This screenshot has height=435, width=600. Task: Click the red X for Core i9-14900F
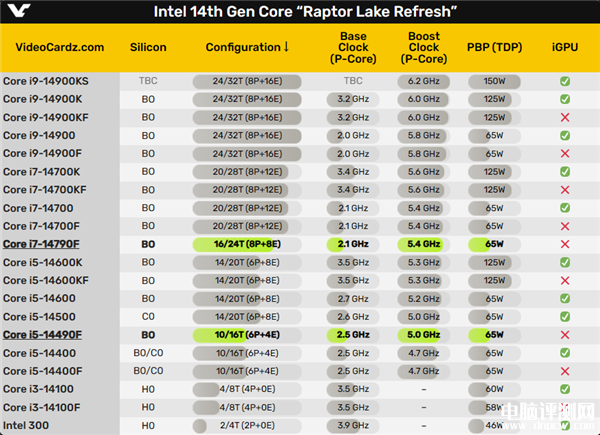565,153
